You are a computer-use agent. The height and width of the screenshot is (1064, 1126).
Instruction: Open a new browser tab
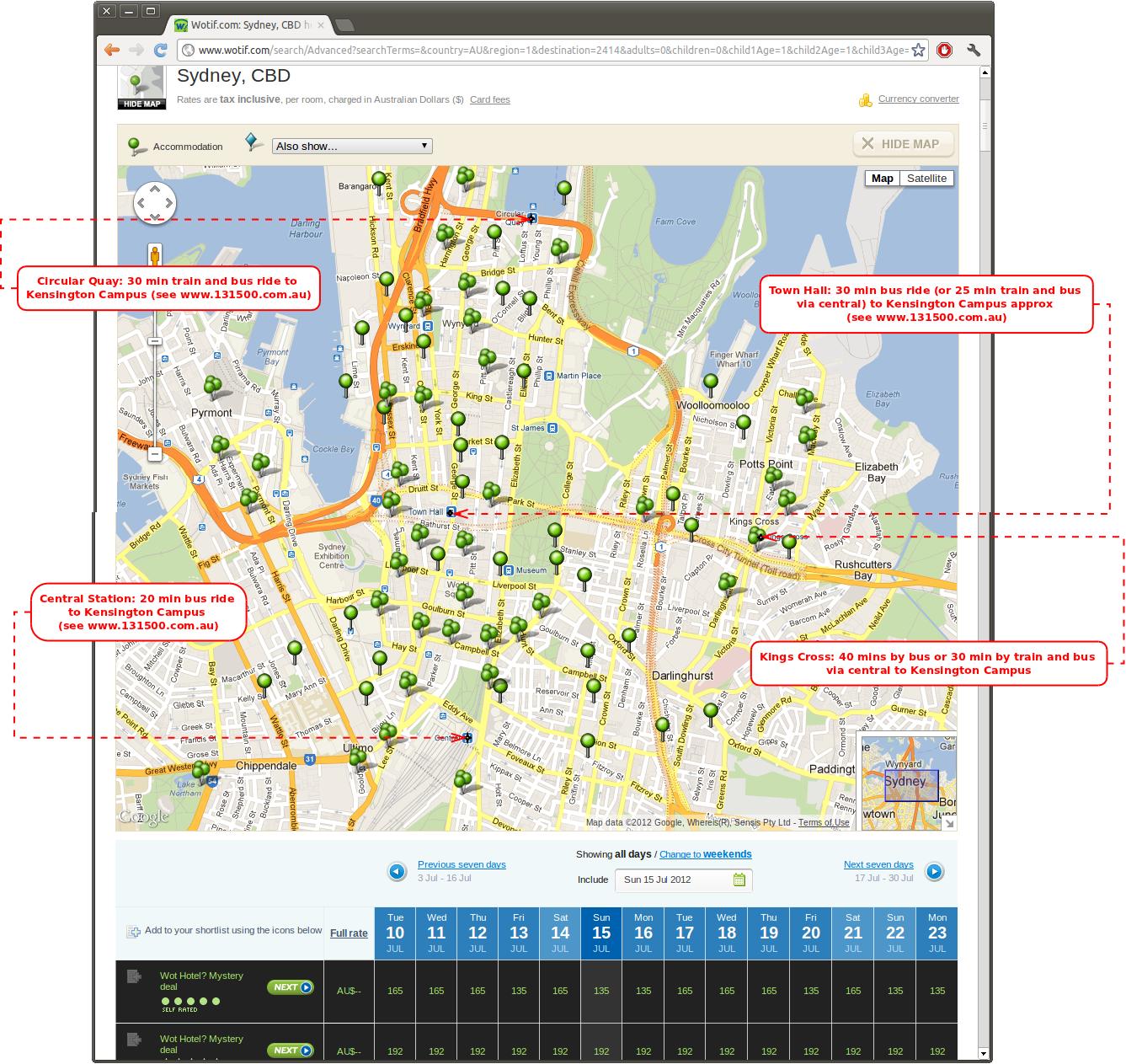(x=344, y=25)
